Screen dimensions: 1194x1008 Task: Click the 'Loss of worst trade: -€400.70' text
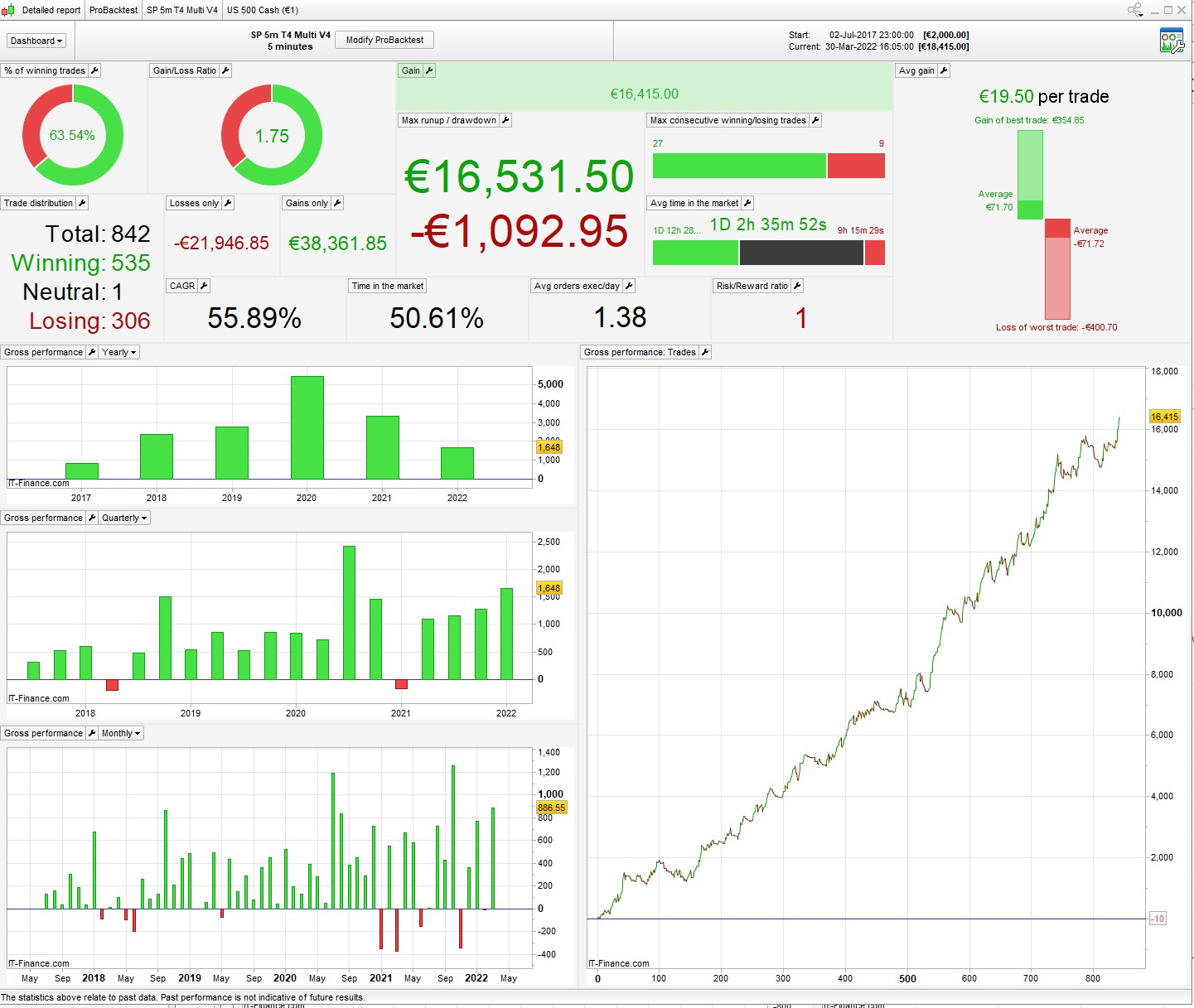click(1056, 327)
